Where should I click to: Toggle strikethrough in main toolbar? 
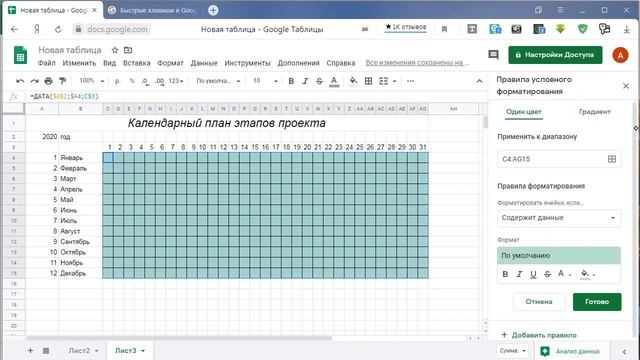(319, 81)
